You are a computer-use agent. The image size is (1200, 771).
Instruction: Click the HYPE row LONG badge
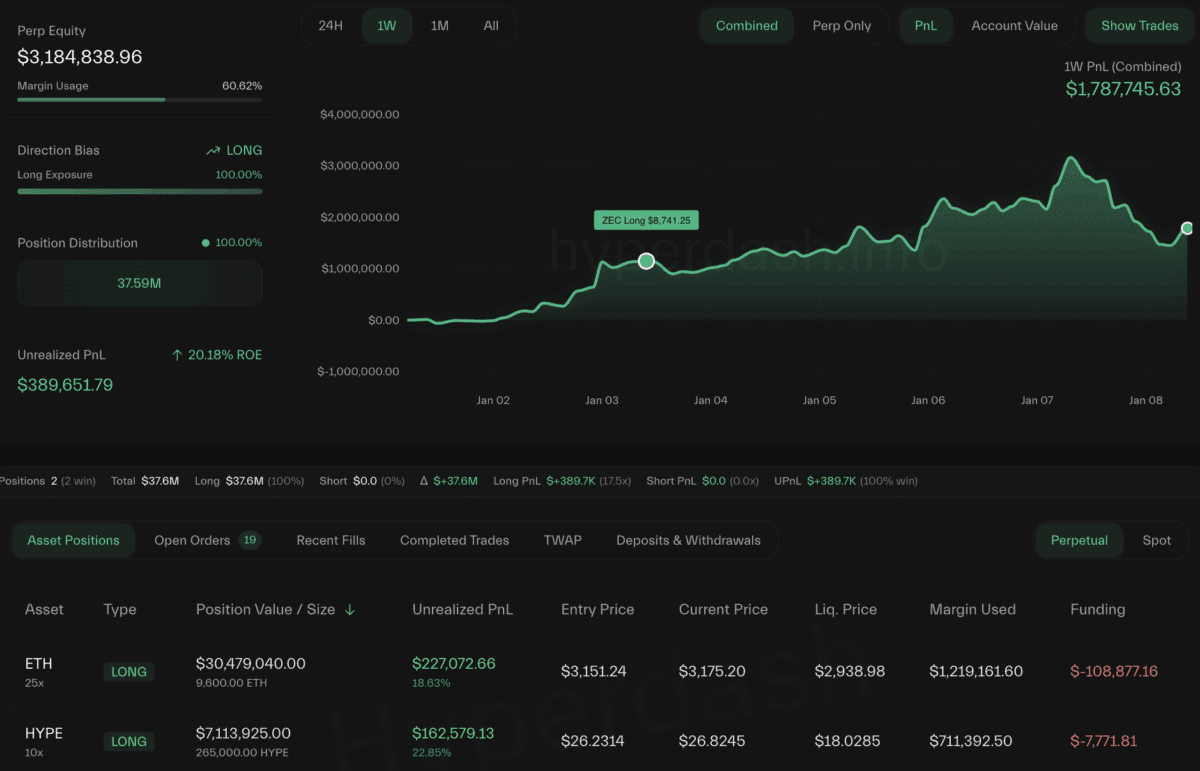coord(129,742)
